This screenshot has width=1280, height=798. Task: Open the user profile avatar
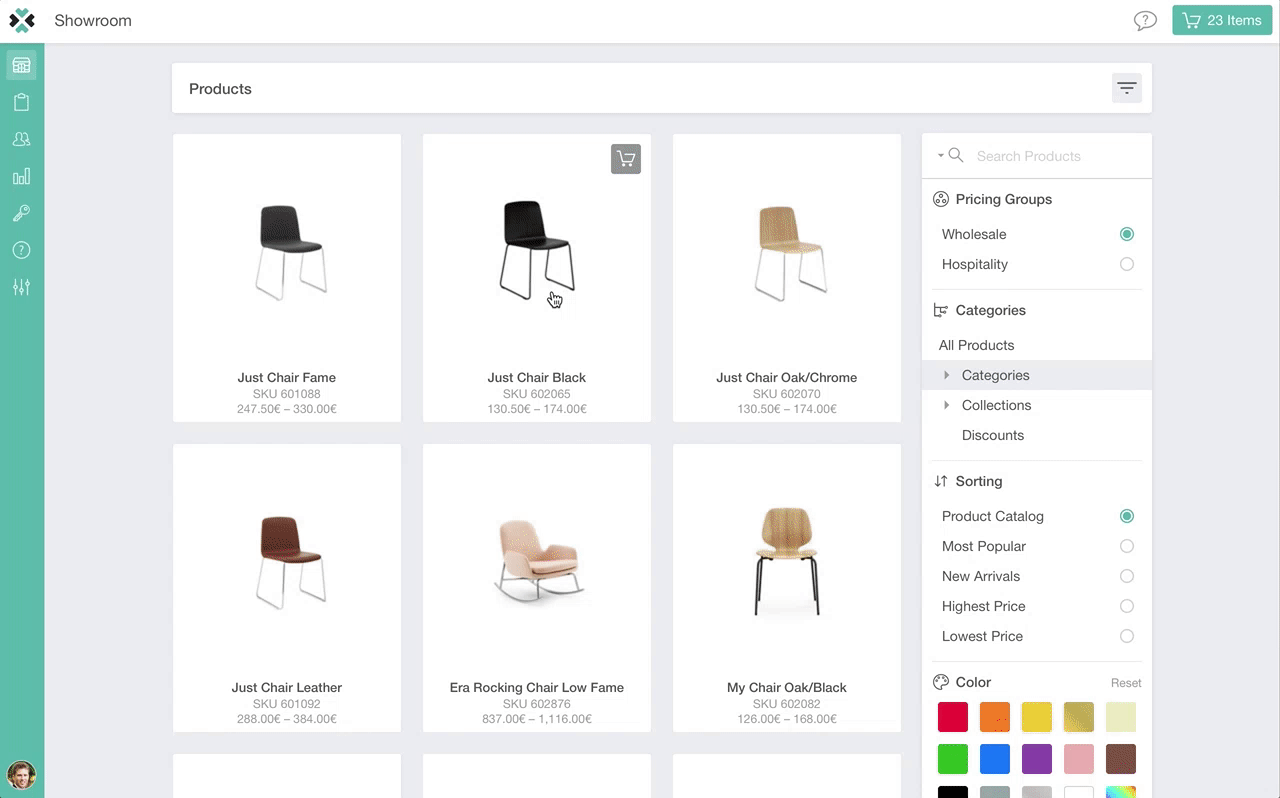21,775
